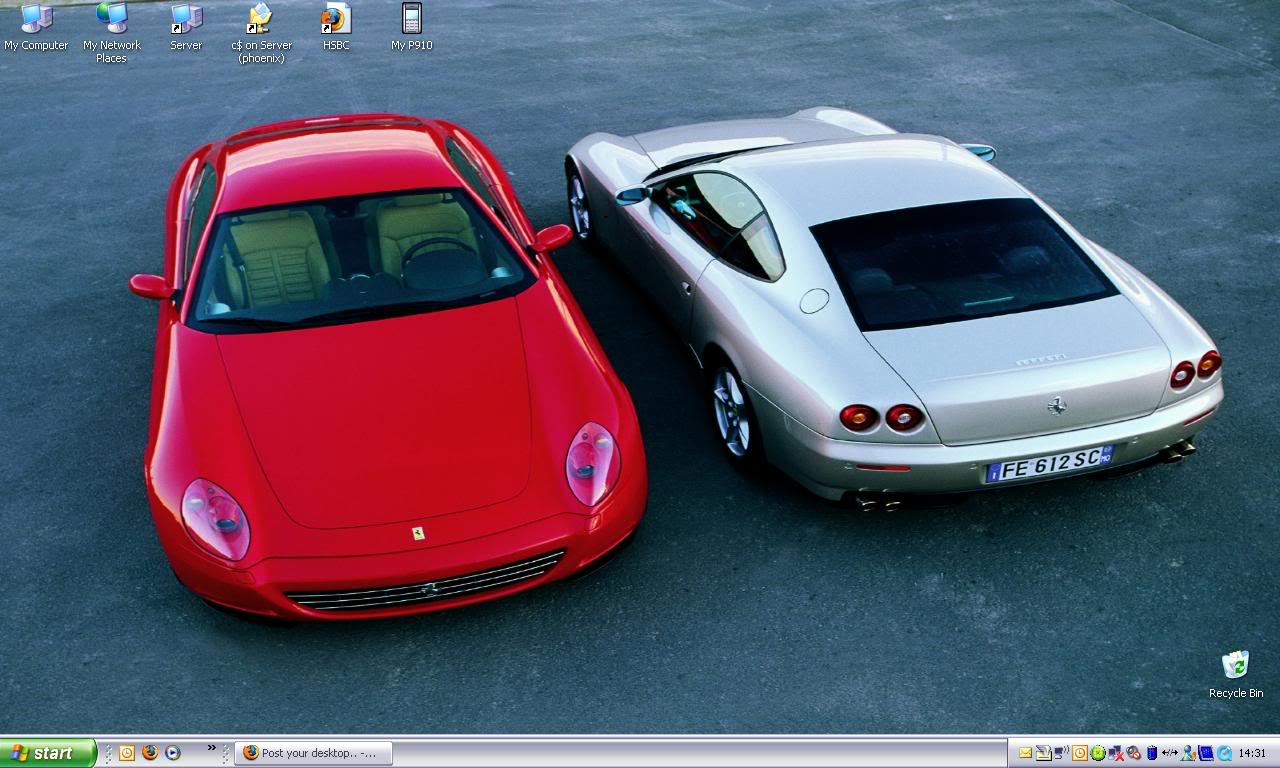The width and height of the screenshot is (1280, 768).
Task: Launch Firefox from the Quick Launch bar
Action: click(150, 753)
